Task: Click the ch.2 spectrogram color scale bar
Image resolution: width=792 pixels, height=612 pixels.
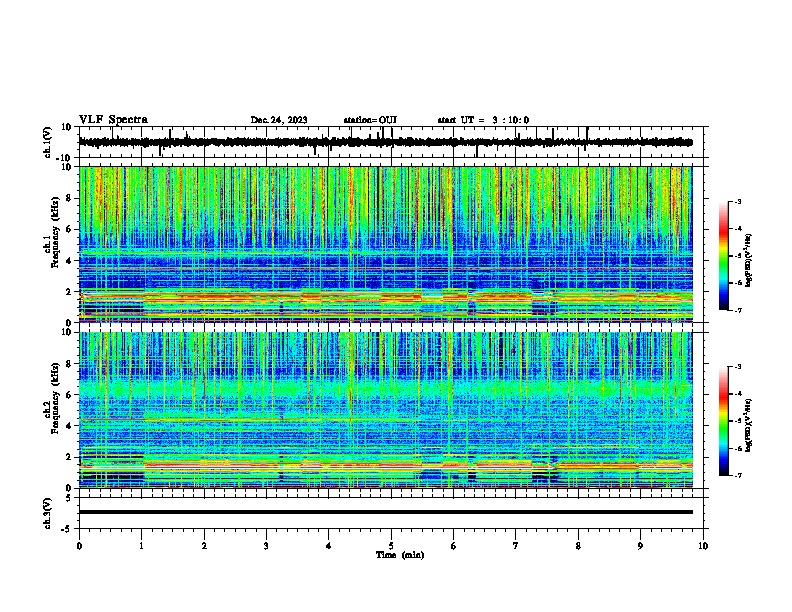Action: pos(723,421)
